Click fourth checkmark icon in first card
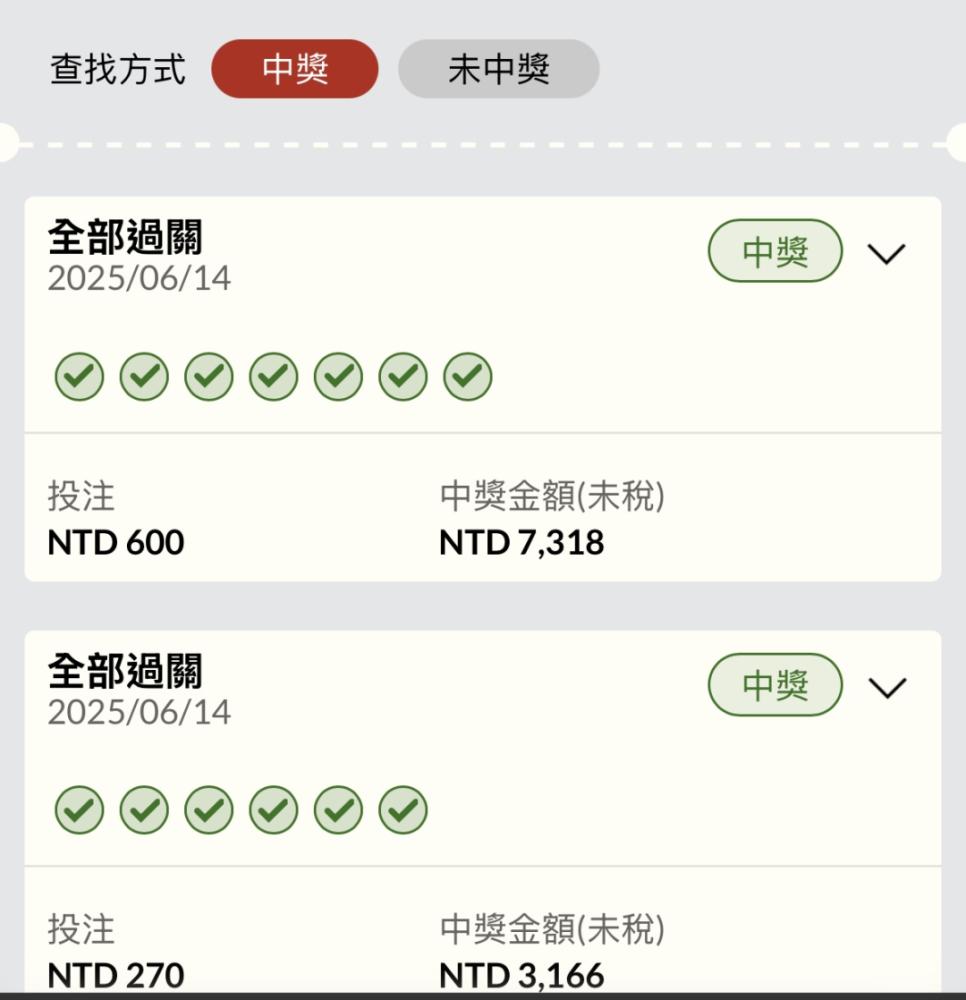Image resolution: width=966 pixels, height=1000 pixels. 274,376
